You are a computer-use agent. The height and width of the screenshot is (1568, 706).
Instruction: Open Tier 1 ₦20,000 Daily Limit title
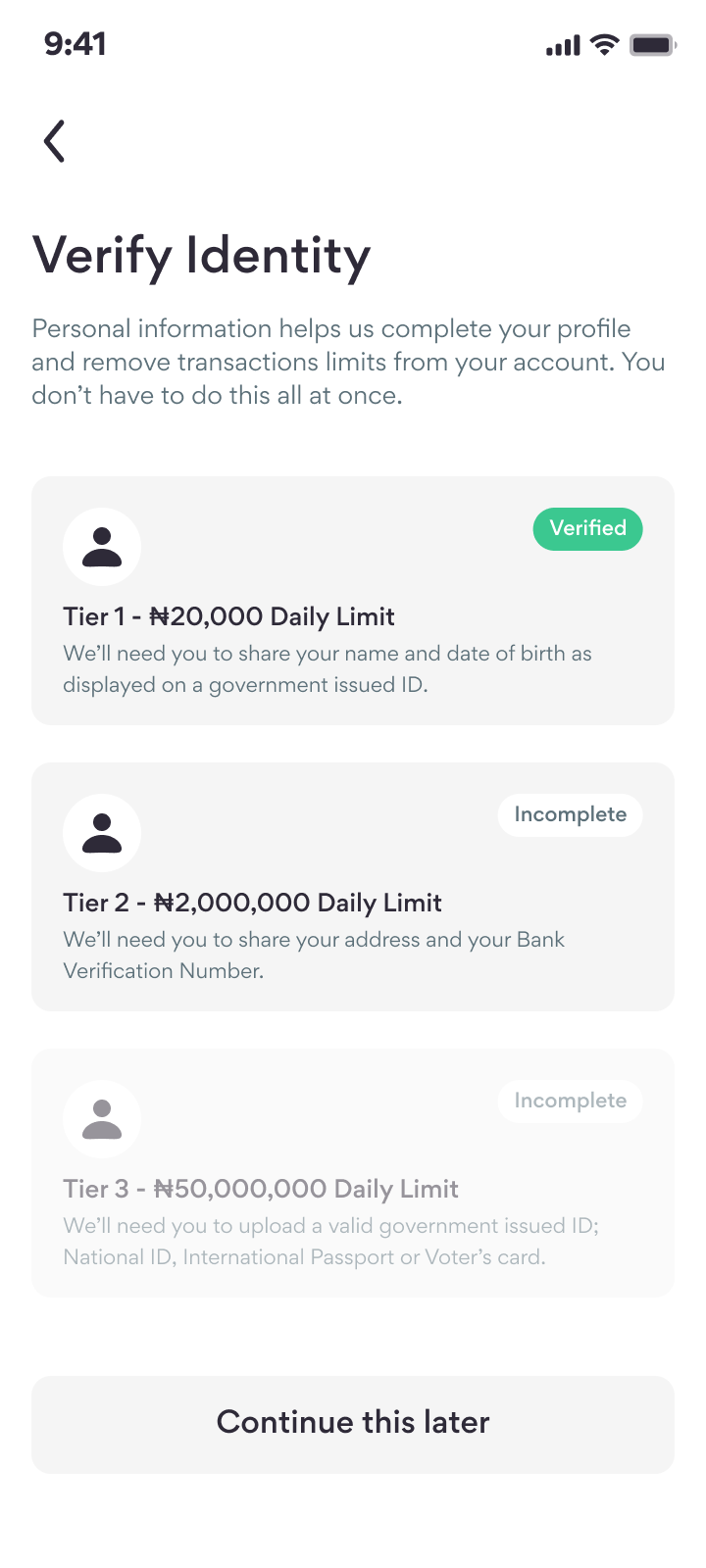(228, 616)
